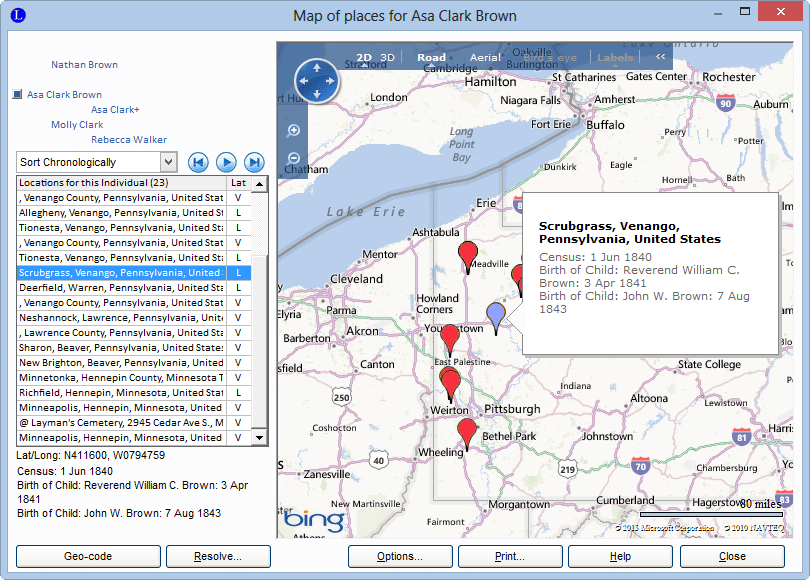Viewport: 810px width, 580px height.
Task: Toggle map Labels option
Action: point(615,57)
